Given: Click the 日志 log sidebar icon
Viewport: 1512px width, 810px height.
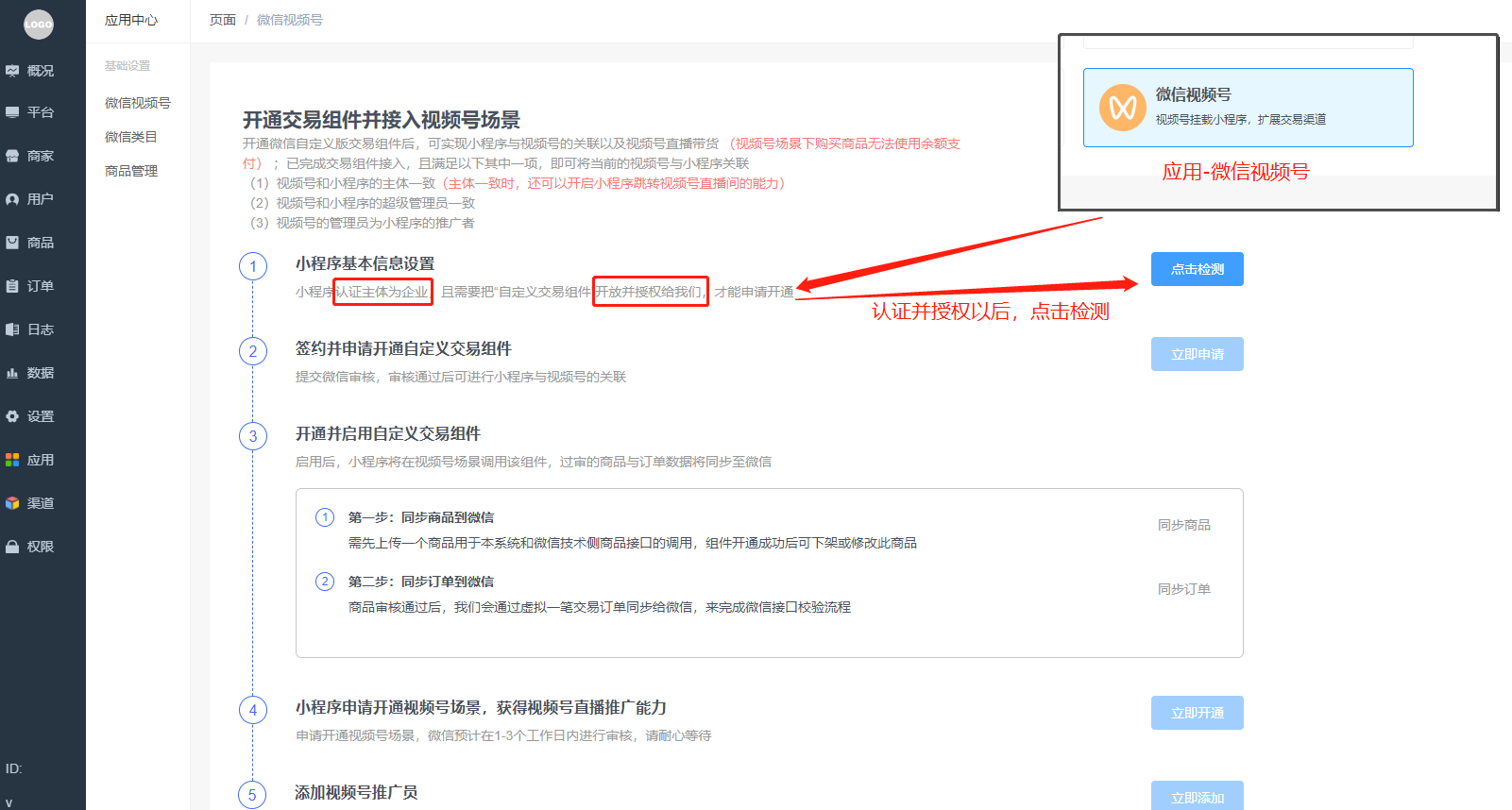Looking at the screenshot, I should [12, 329].
